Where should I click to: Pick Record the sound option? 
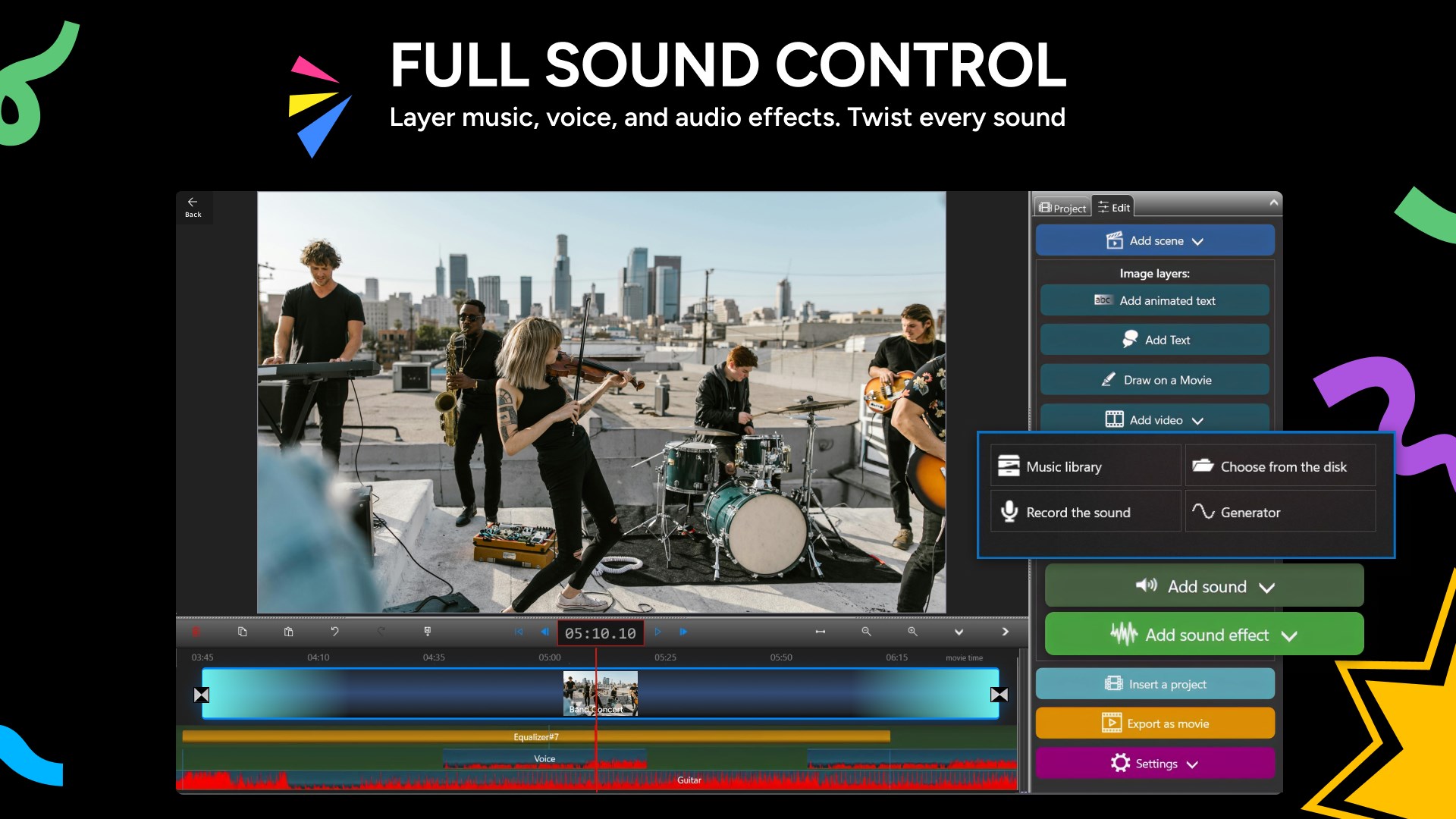(1086, 512)
